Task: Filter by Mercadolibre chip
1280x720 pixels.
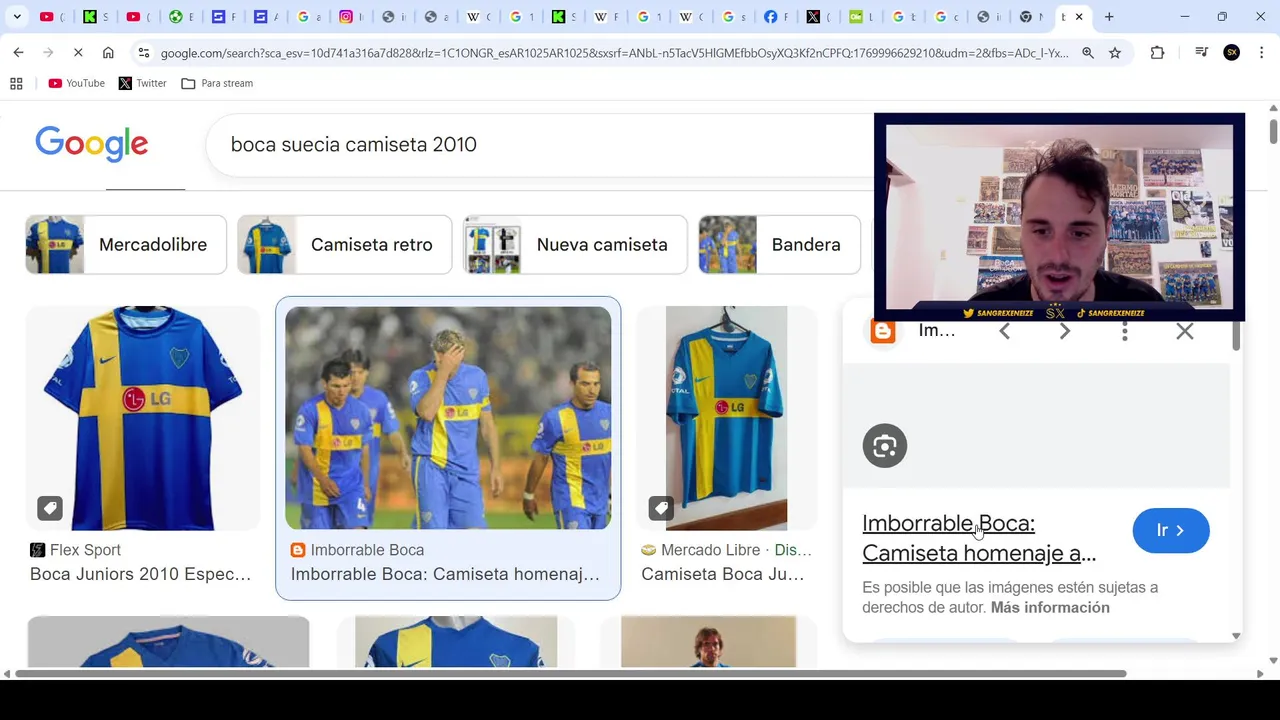Action: [x=126, y=244]
